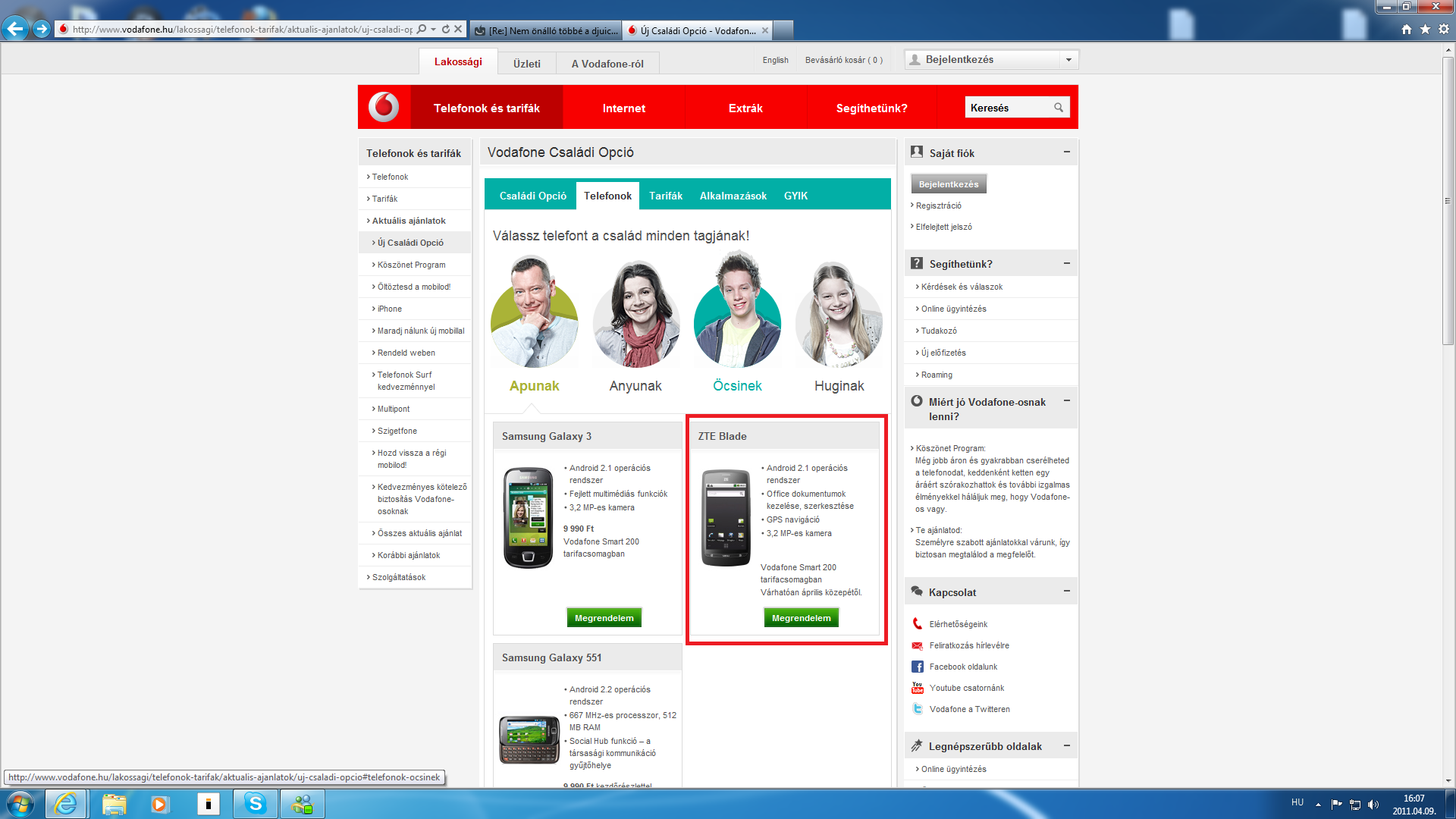Open browser Home icon
Viewport: 1456px width, 819px height.
(x=1407, y=29)
